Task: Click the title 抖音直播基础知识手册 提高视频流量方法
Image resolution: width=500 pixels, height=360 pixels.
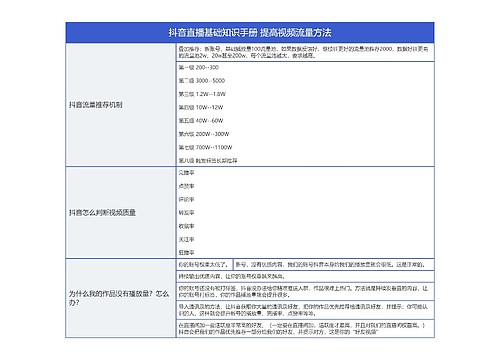Action: tap(250, 33)
